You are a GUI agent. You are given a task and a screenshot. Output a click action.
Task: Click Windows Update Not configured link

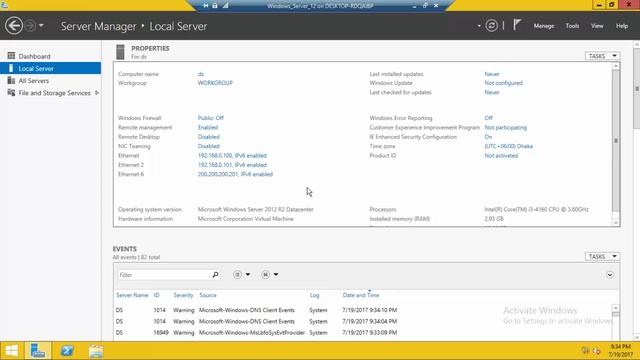503,83
